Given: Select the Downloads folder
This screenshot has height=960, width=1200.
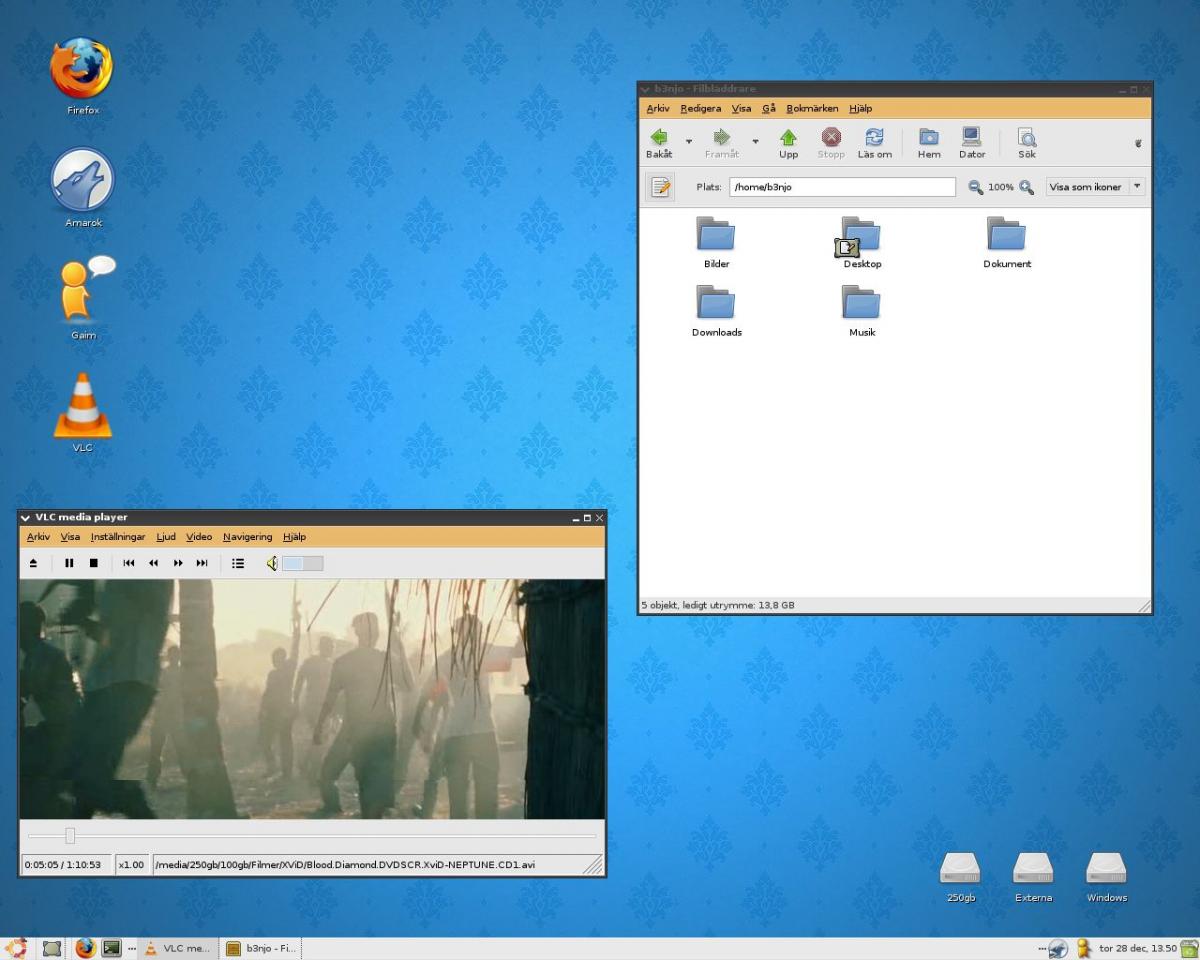Looking at the screenshot, I should click(716, 311).
